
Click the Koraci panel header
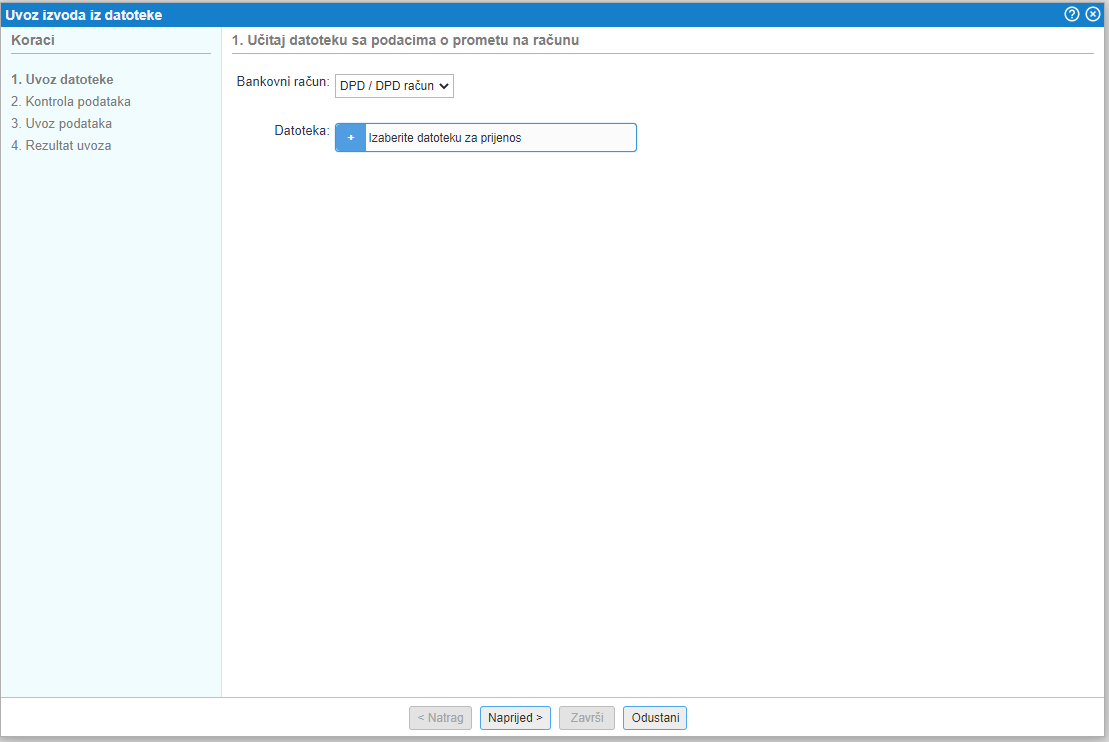pos(33,40)
